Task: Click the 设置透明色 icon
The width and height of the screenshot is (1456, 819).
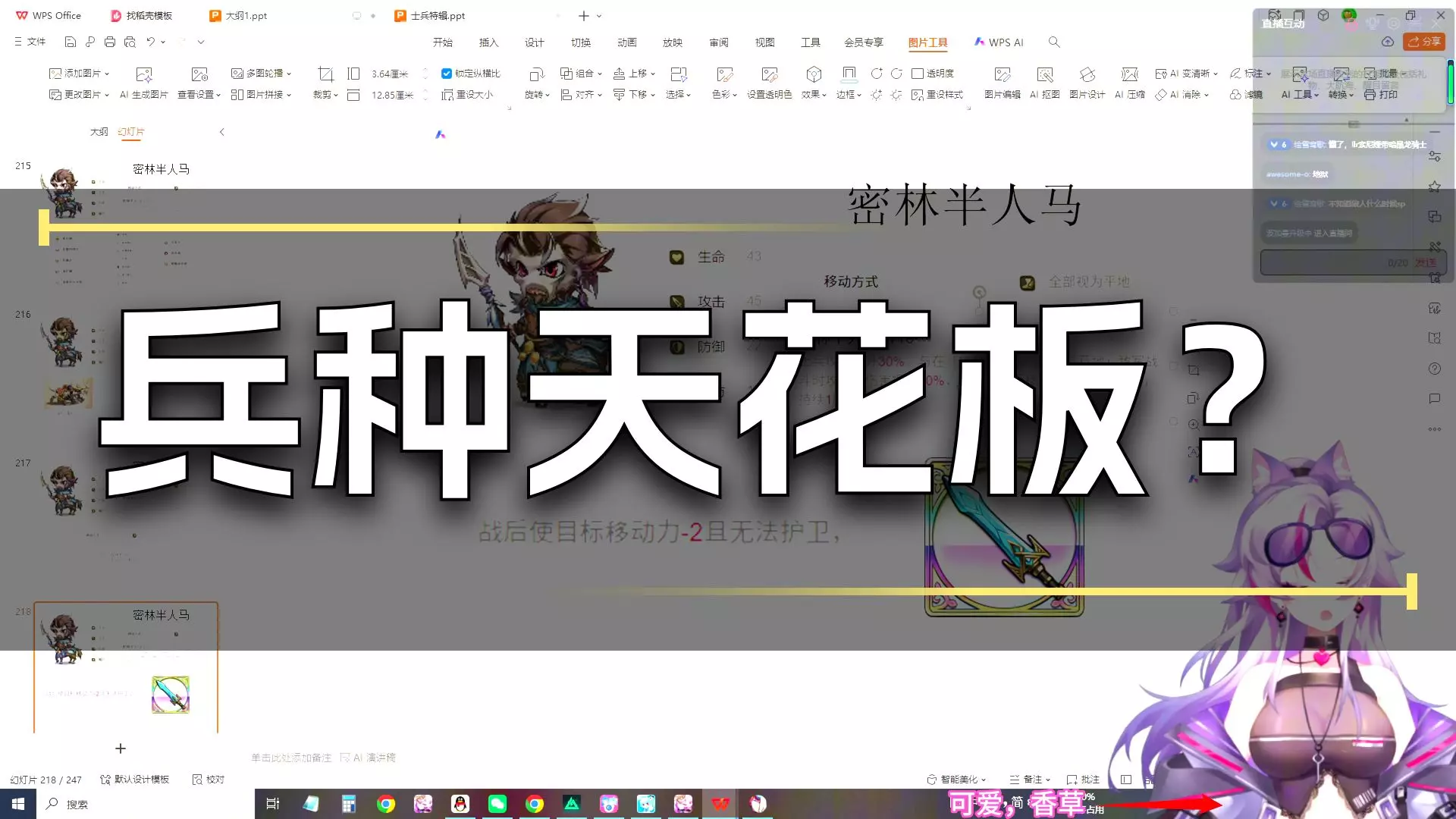Action: point(770,74)
